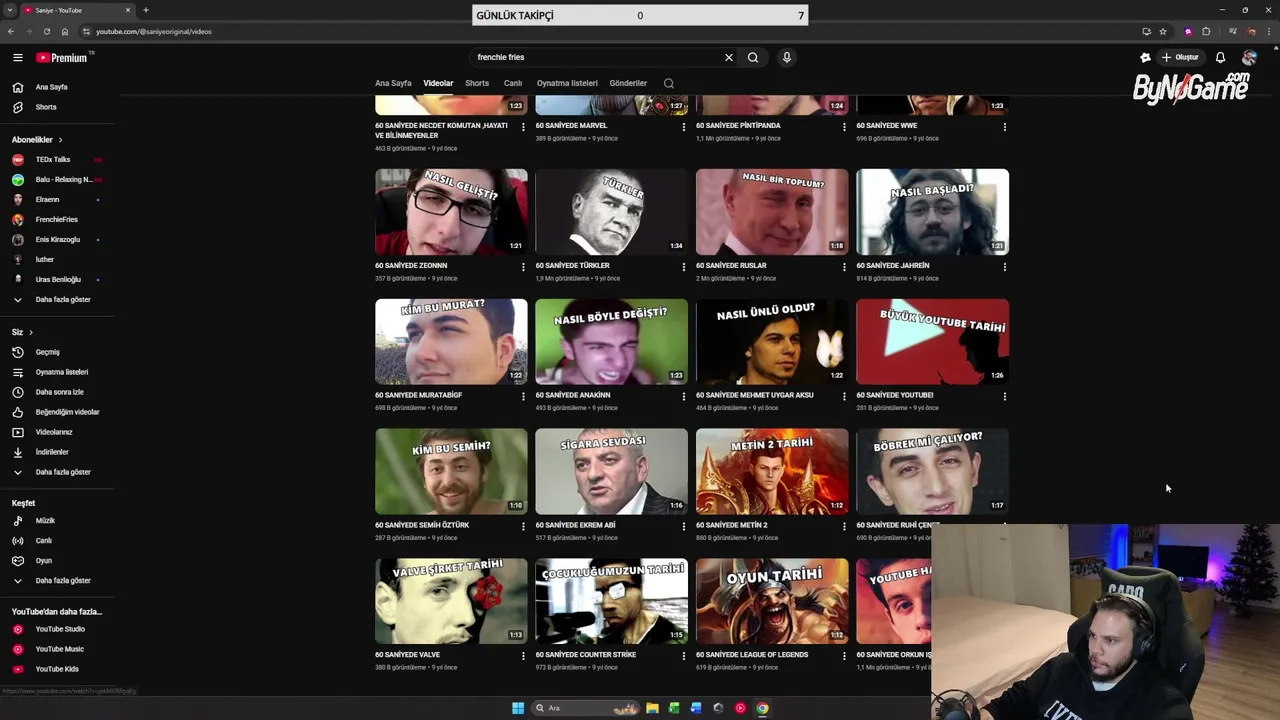Open luther subscription channel
The height and width of the screenshot is (720, 1280).
point(44,259)
